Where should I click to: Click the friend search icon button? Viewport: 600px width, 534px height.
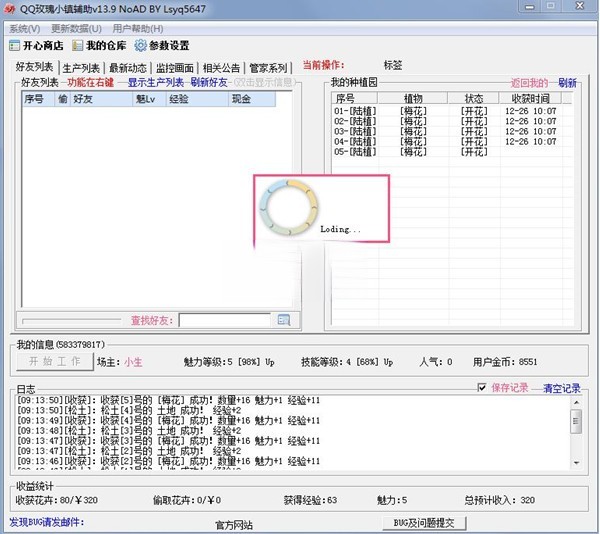[x=283, y=320]
